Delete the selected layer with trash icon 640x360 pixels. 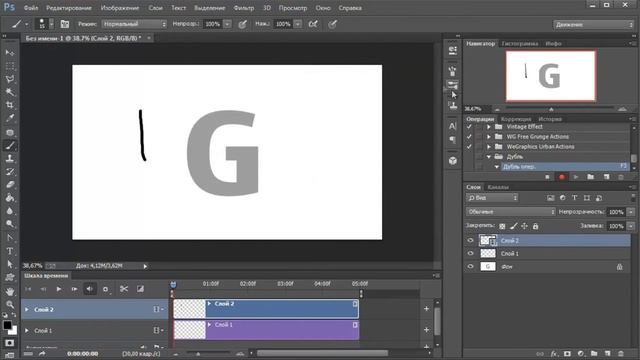[x=621, y=353]
